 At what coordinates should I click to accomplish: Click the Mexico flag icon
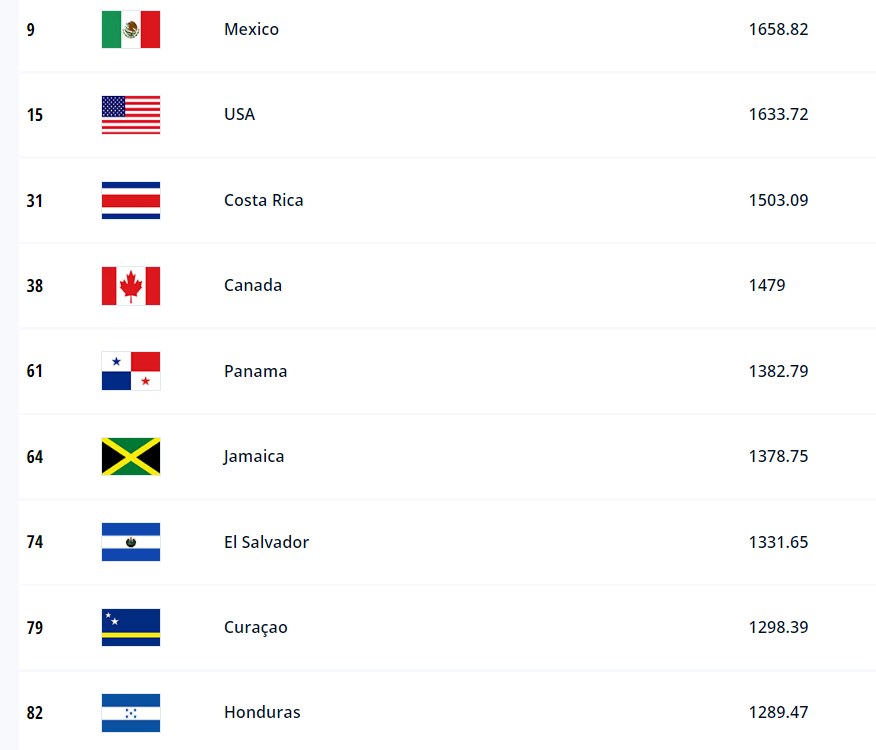[x=131, y=29]
